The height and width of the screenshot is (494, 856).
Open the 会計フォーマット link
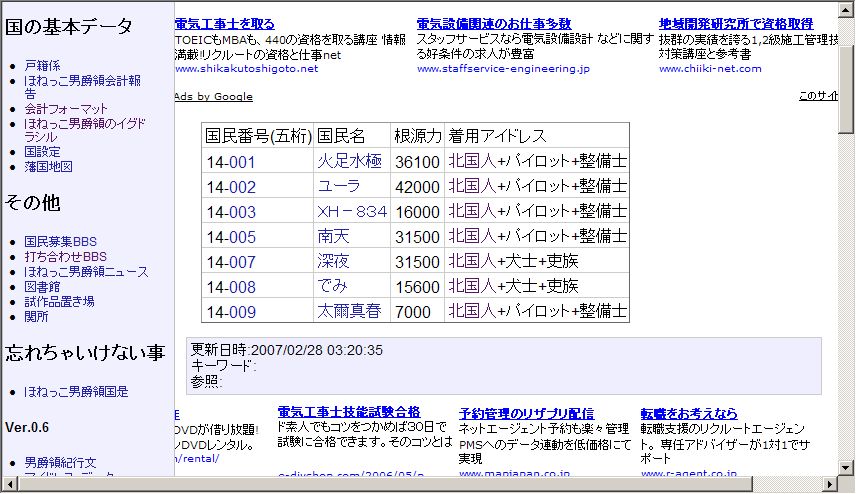pyautogui.click(x=66, y=108)
